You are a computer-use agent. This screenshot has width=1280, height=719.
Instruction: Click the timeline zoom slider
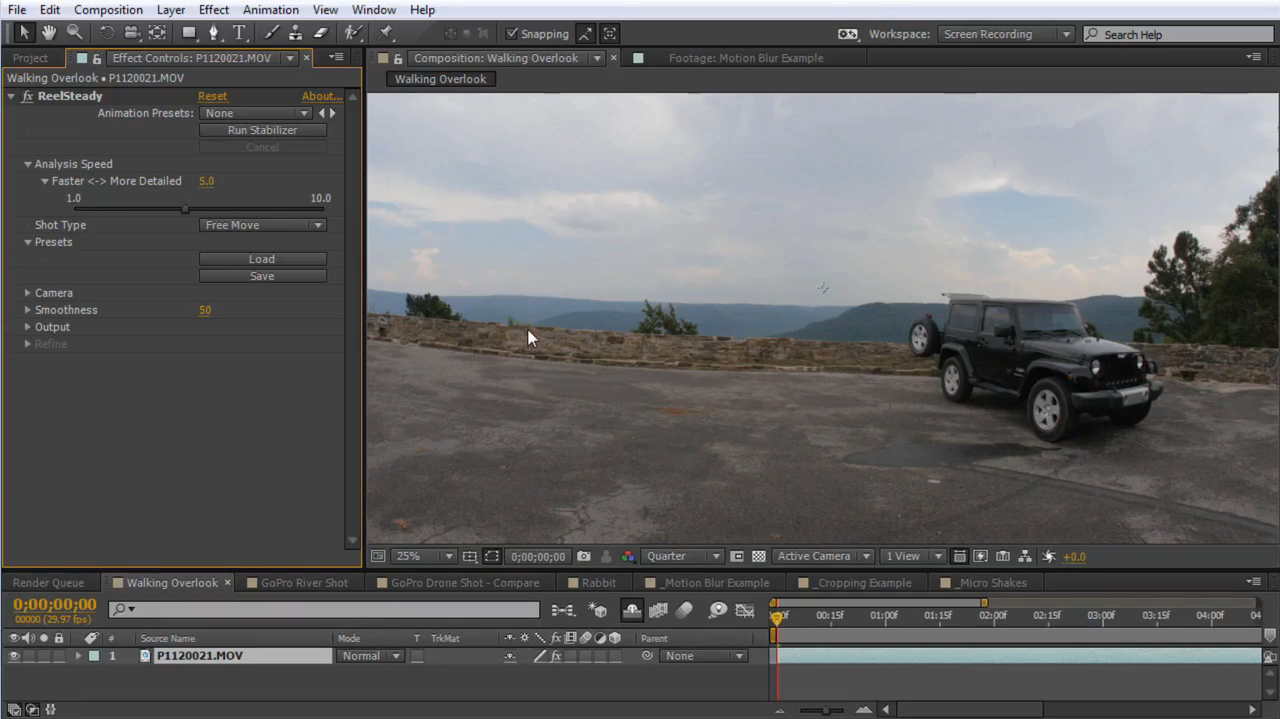coord(825,710)
